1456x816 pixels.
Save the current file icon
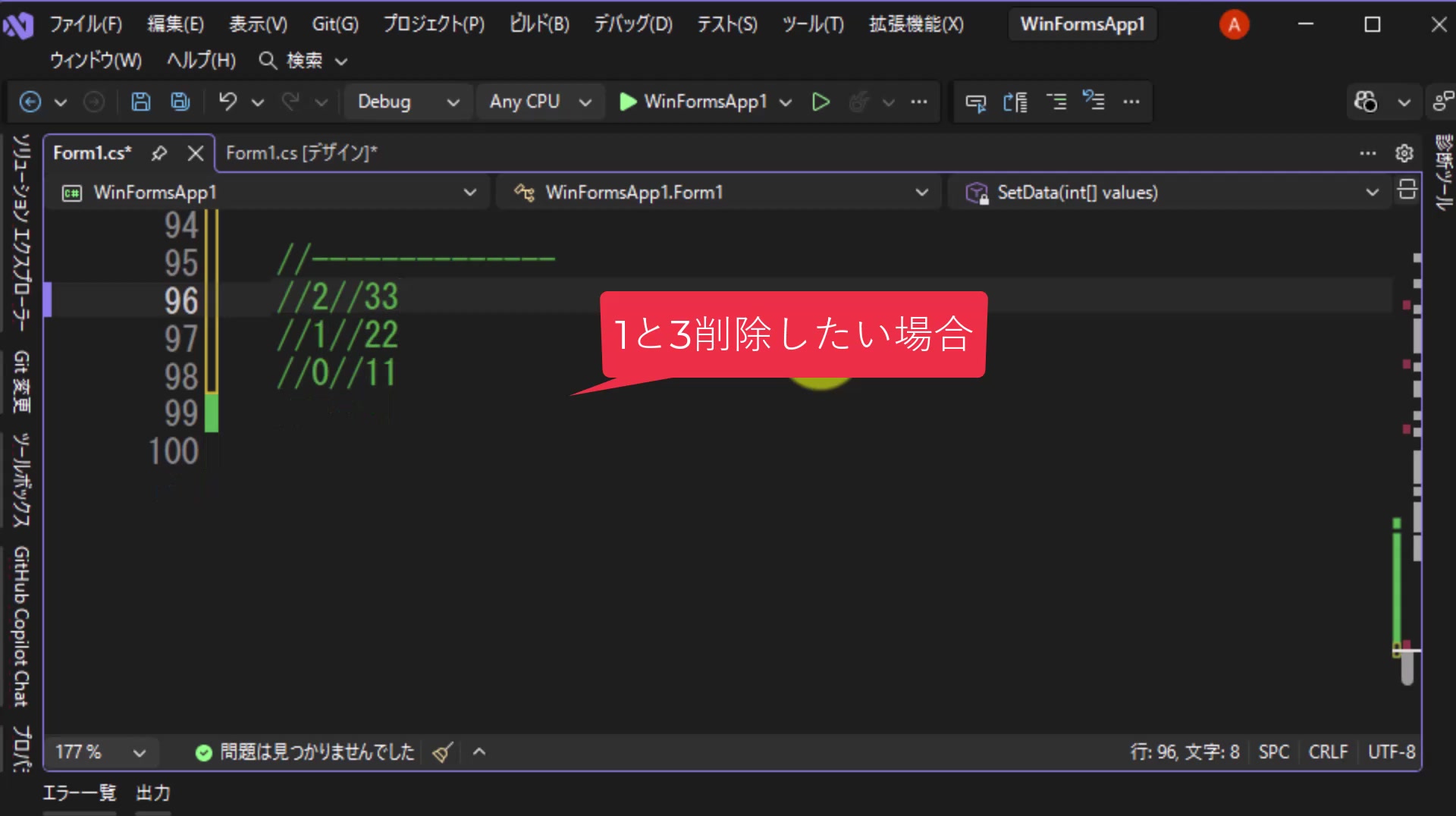pos(141,102)
